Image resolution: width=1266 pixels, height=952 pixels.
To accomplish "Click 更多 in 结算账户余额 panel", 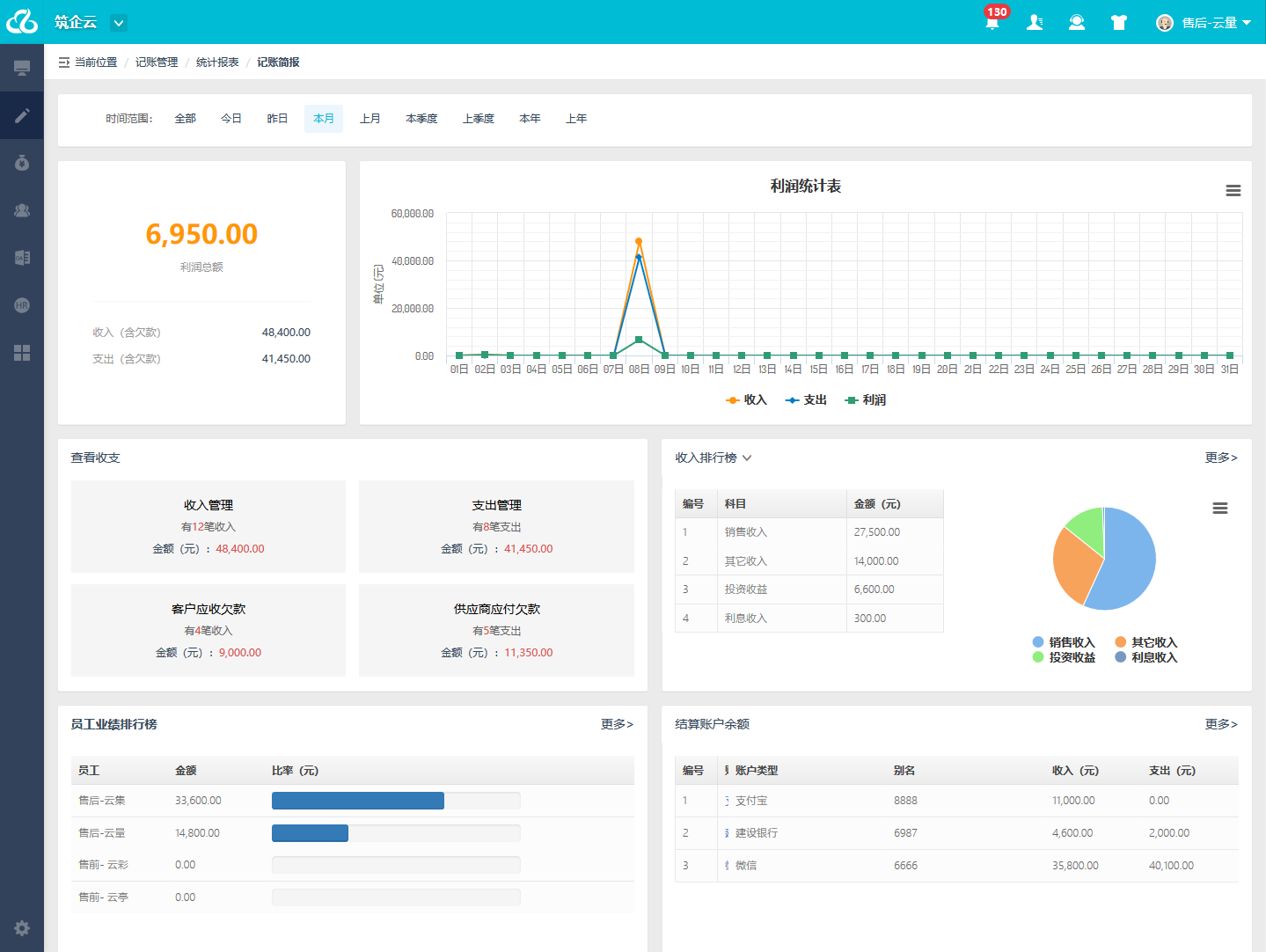I will (1221, 724).
